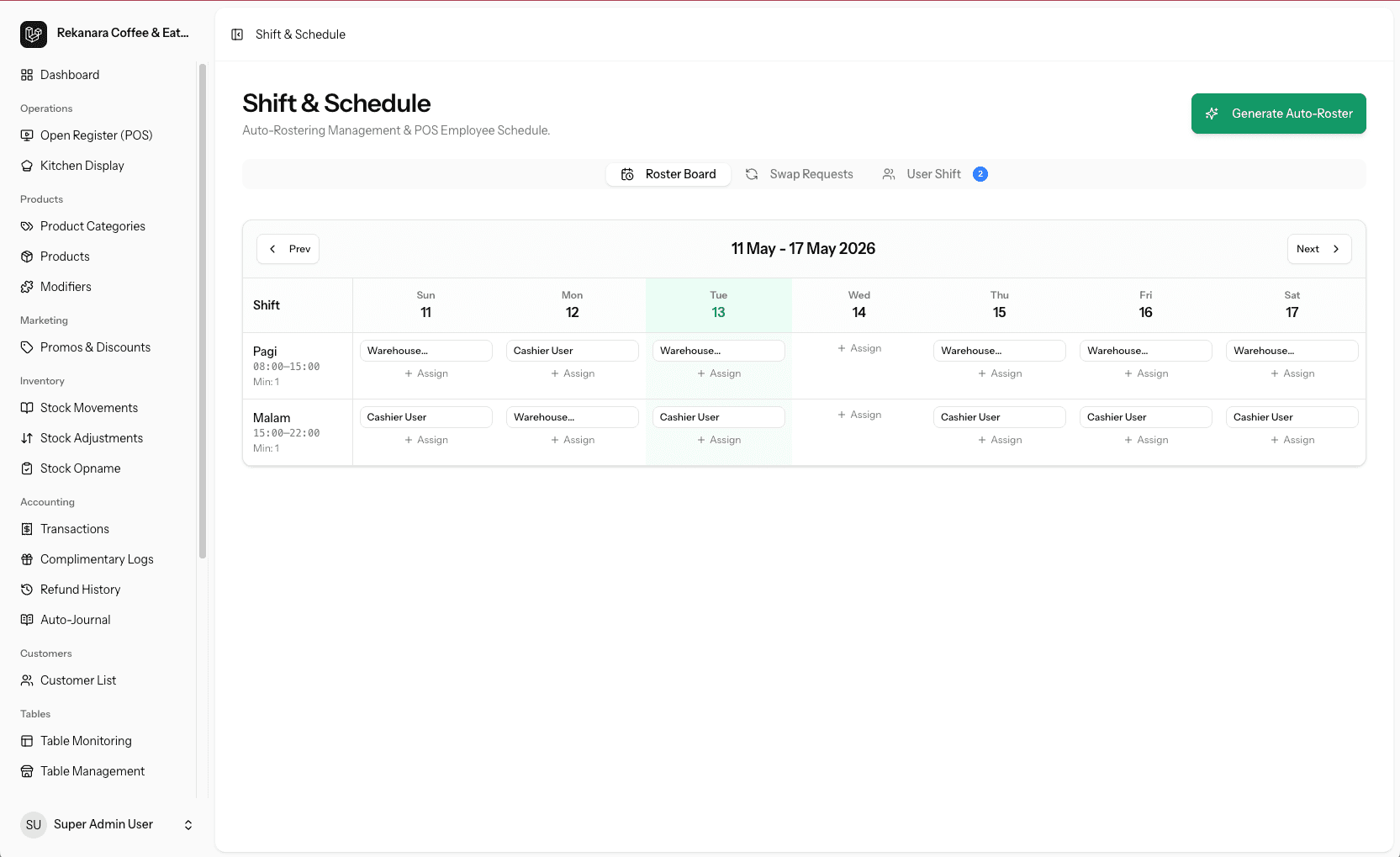Click the Product Categories tag icon
The image size is (1400, 857).
[27, 226]
